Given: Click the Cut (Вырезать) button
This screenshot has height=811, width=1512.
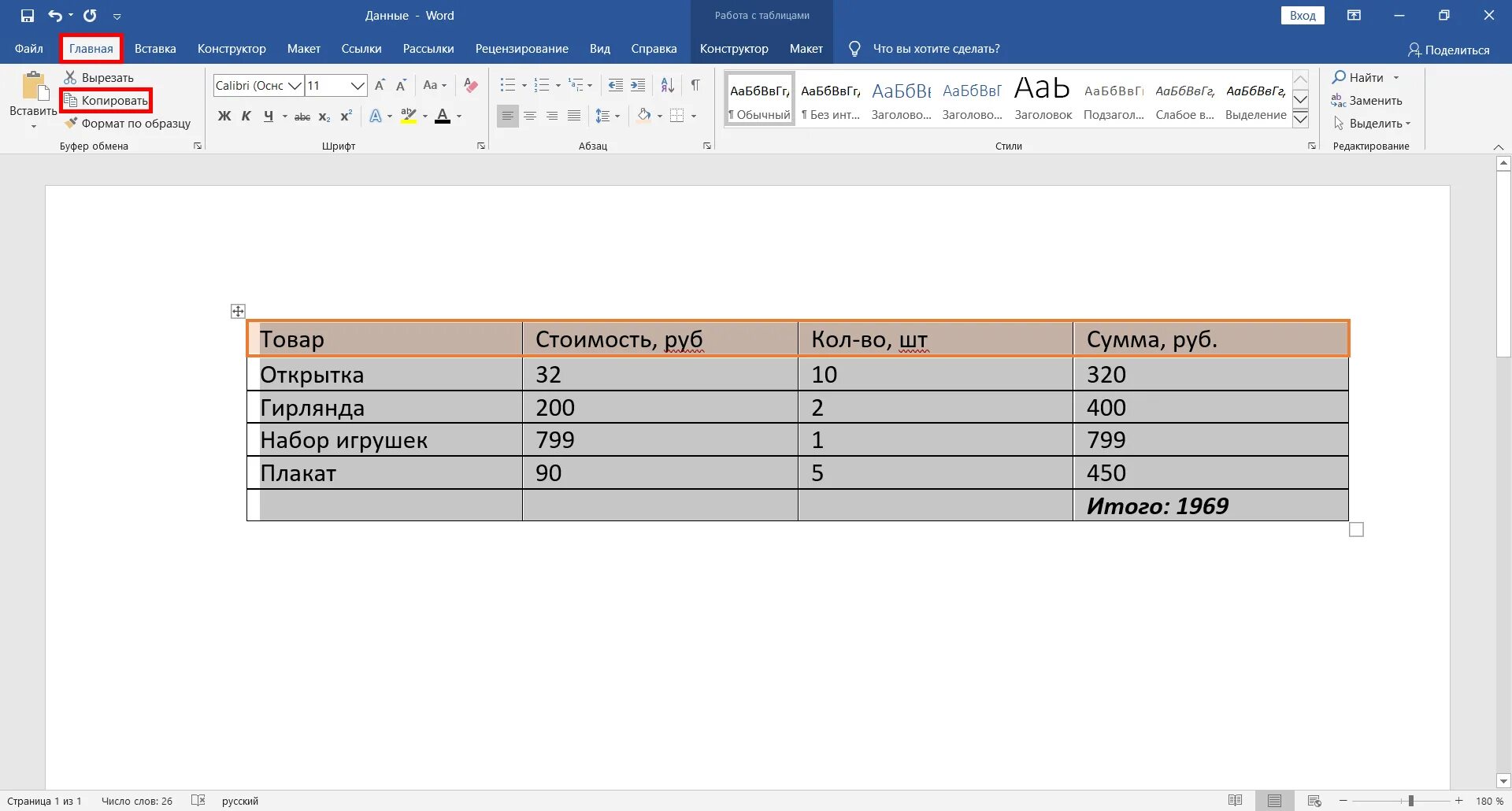Looking at the screenshot, I should (99, 77).
